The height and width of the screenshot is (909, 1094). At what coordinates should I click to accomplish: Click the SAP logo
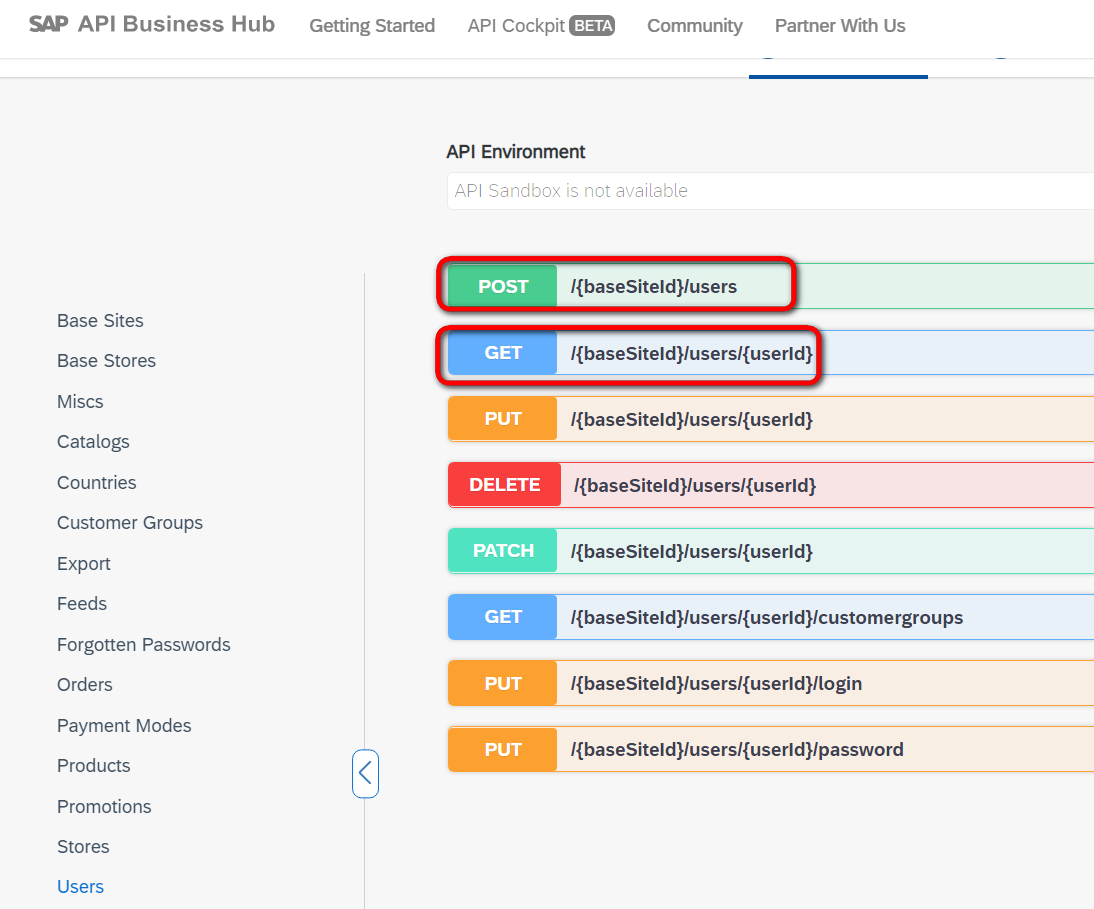click(48, 24)
